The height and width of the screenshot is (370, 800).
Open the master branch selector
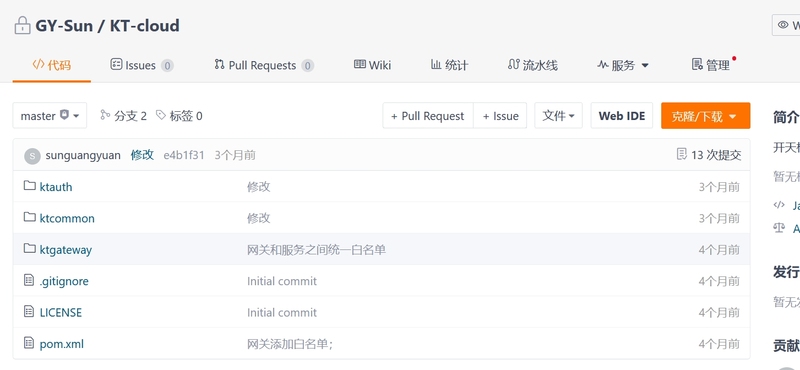(49, 116)
